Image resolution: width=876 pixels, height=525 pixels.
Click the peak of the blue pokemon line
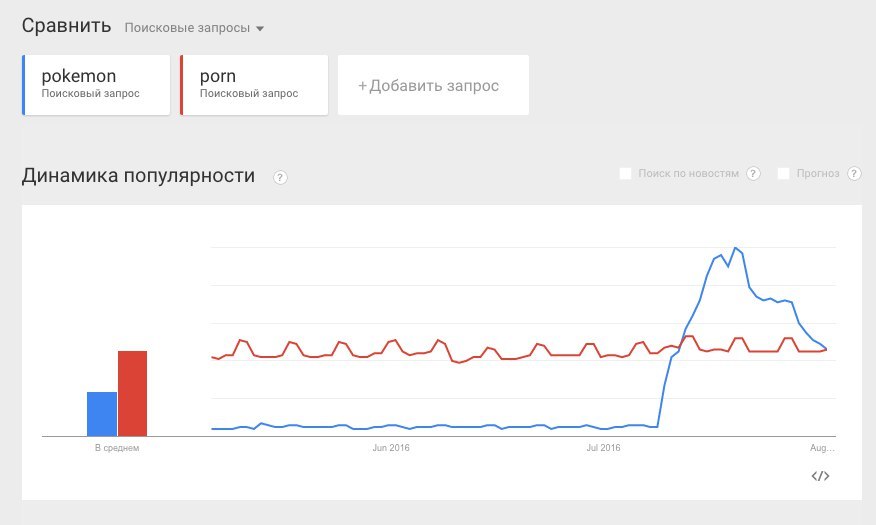[735, 248]
